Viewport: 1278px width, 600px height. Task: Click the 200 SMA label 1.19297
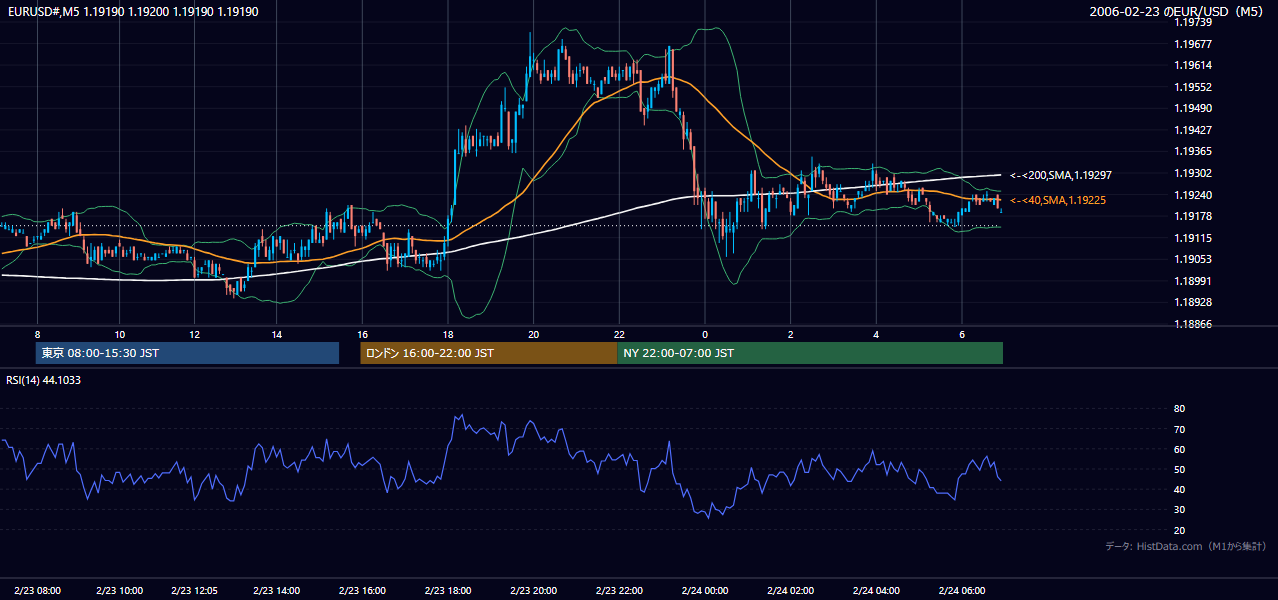pyautogui.click(x=1060, y=175)
